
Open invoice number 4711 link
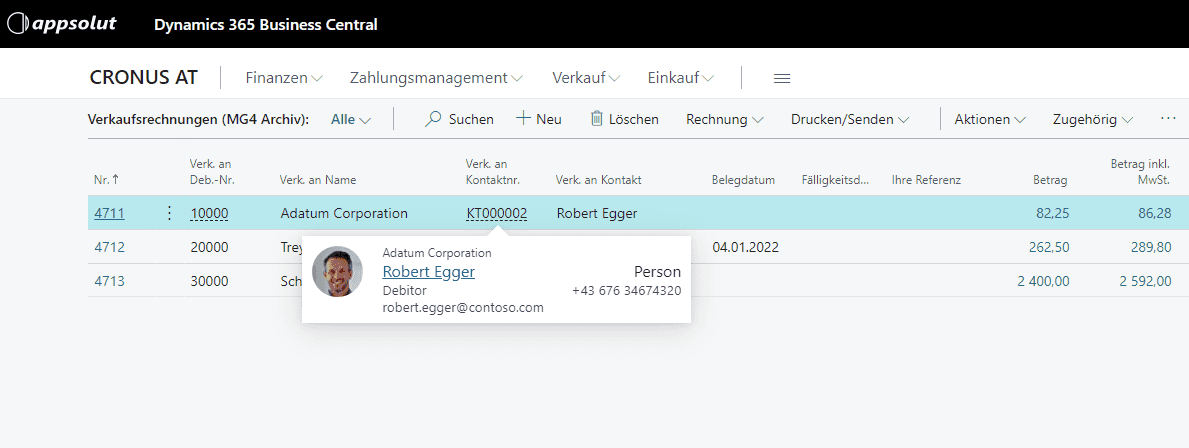pyautogui.click(x=109, y=213)
